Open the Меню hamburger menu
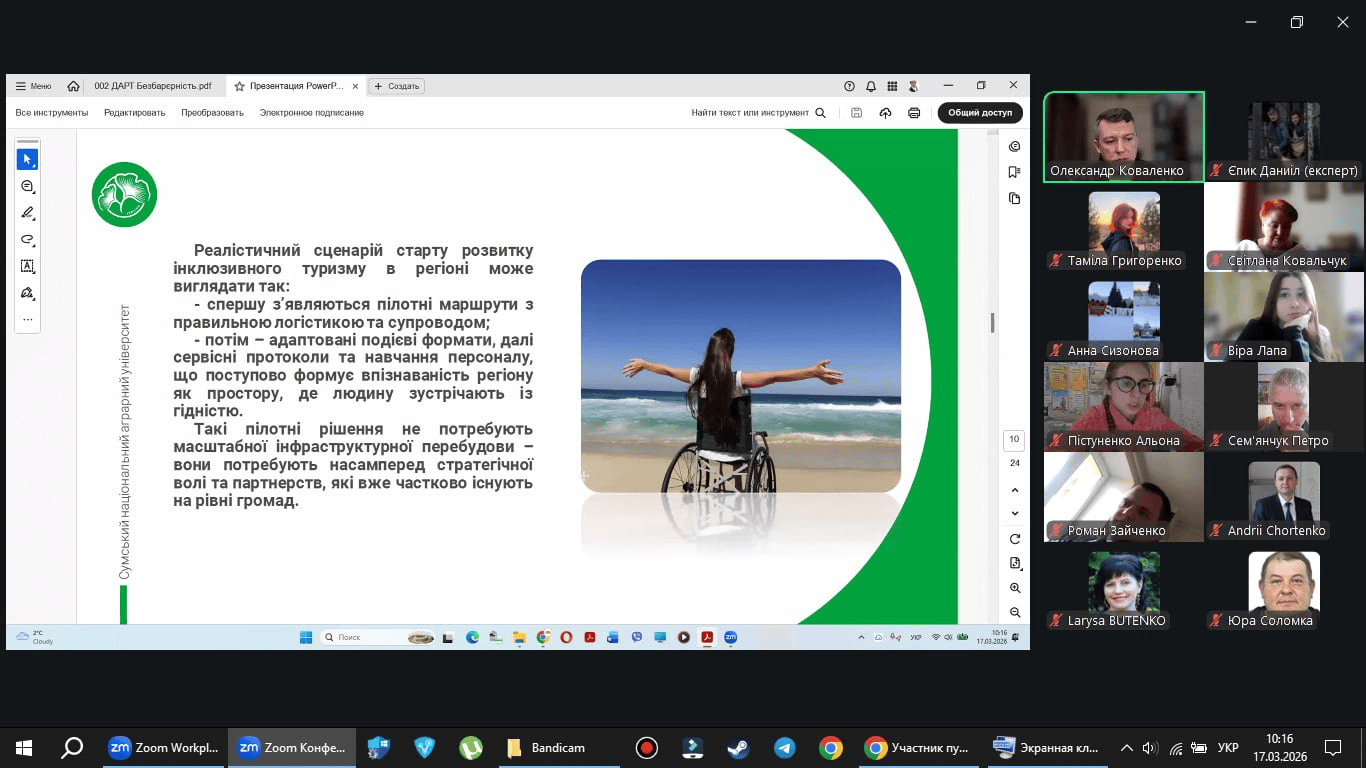 click(33, 86)
